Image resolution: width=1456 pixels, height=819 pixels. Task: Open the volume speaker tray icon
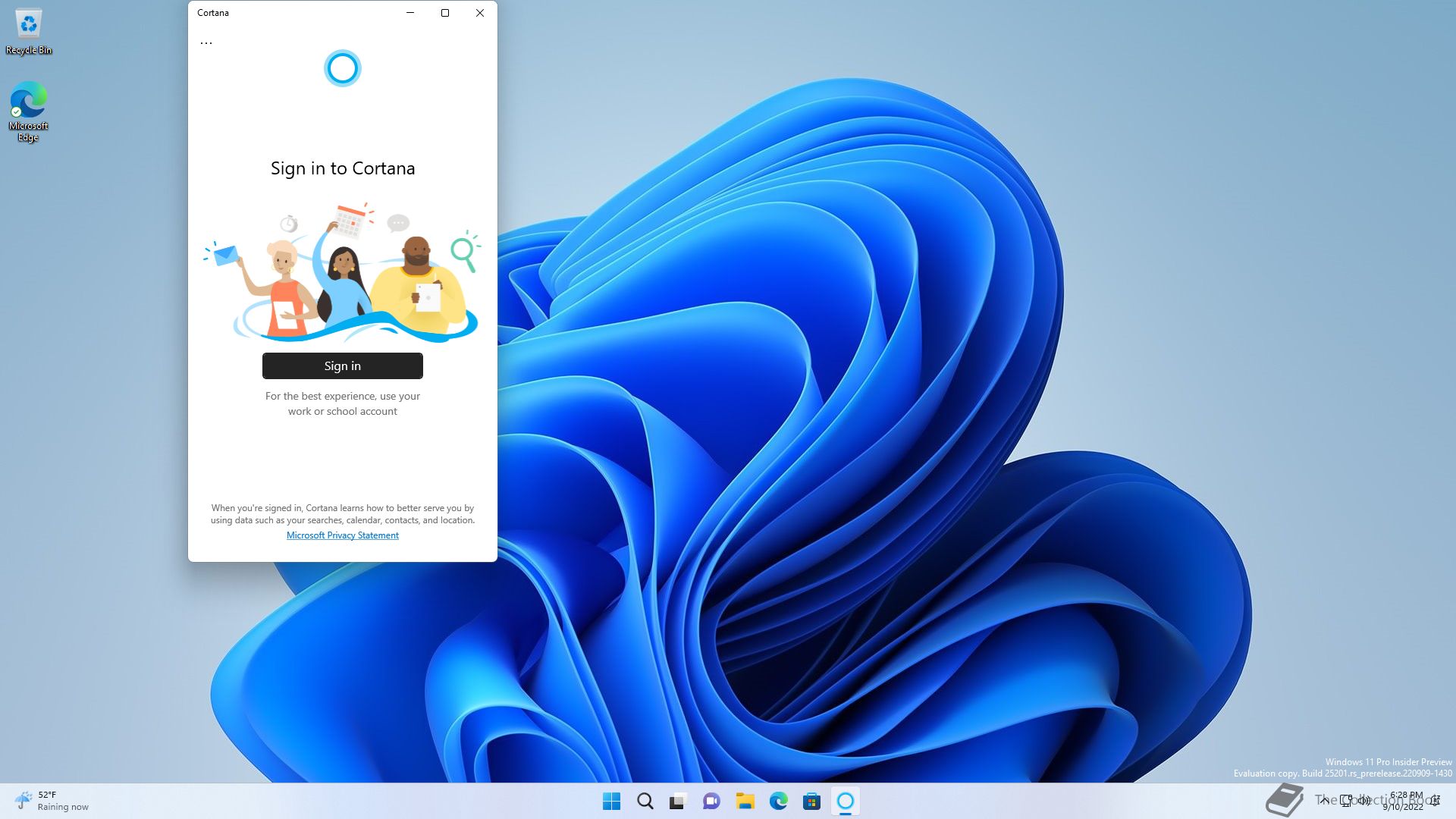pos(1365,800)
